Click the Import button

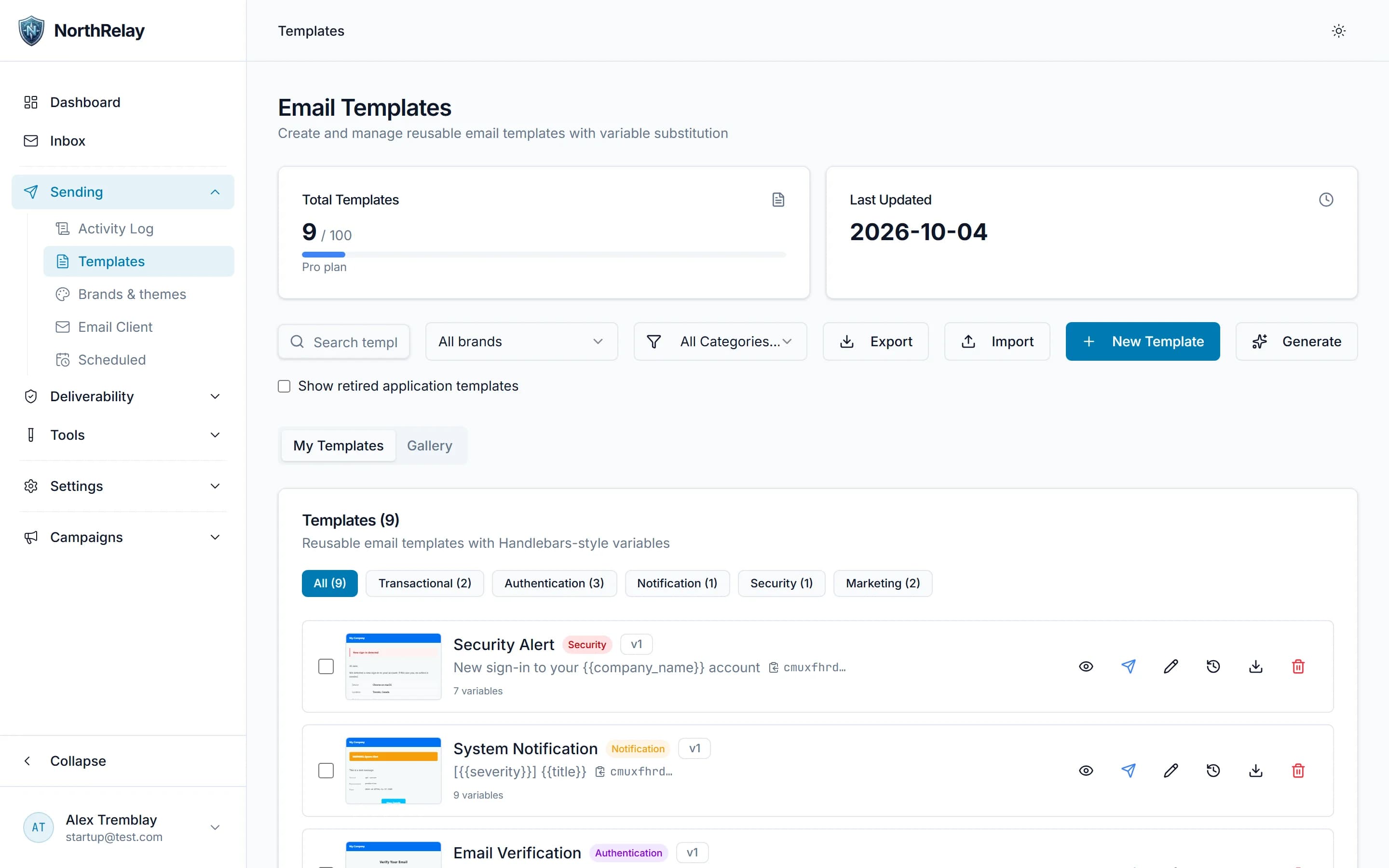tap(997, 341)
